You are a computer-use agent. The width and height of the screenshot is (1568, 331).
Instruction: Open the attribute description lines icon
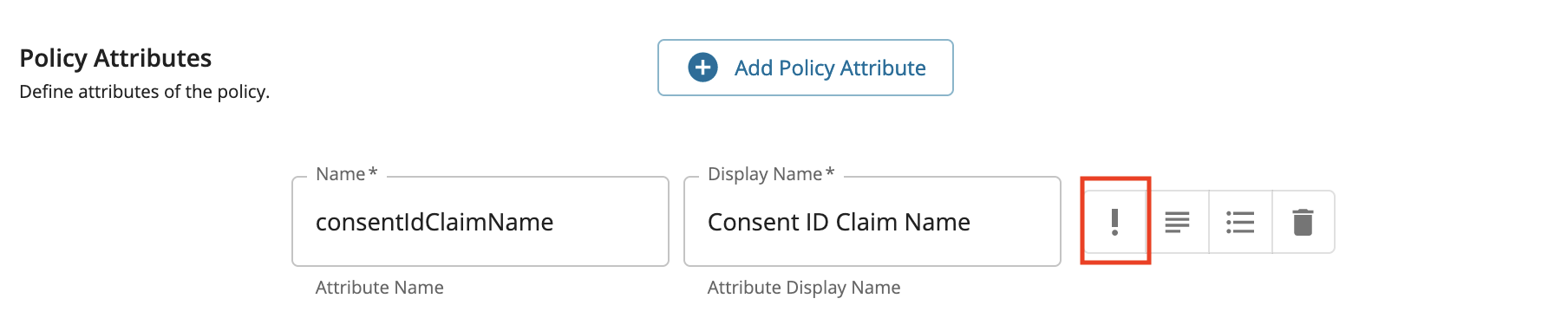(x=1177, y=222)
